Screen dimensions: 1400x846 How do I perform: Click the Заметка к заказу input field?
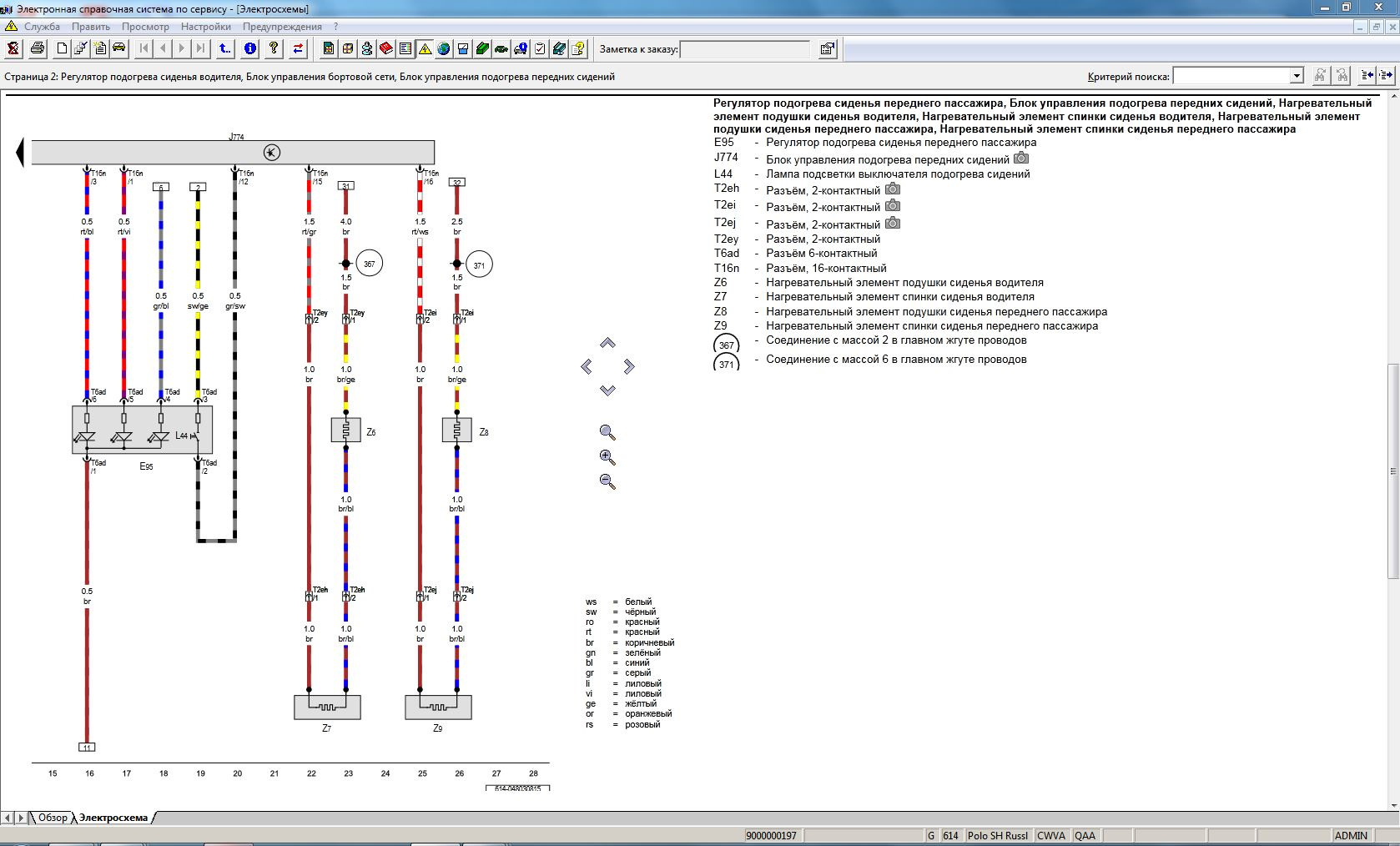pyautogui.click(x=745, y=49)
